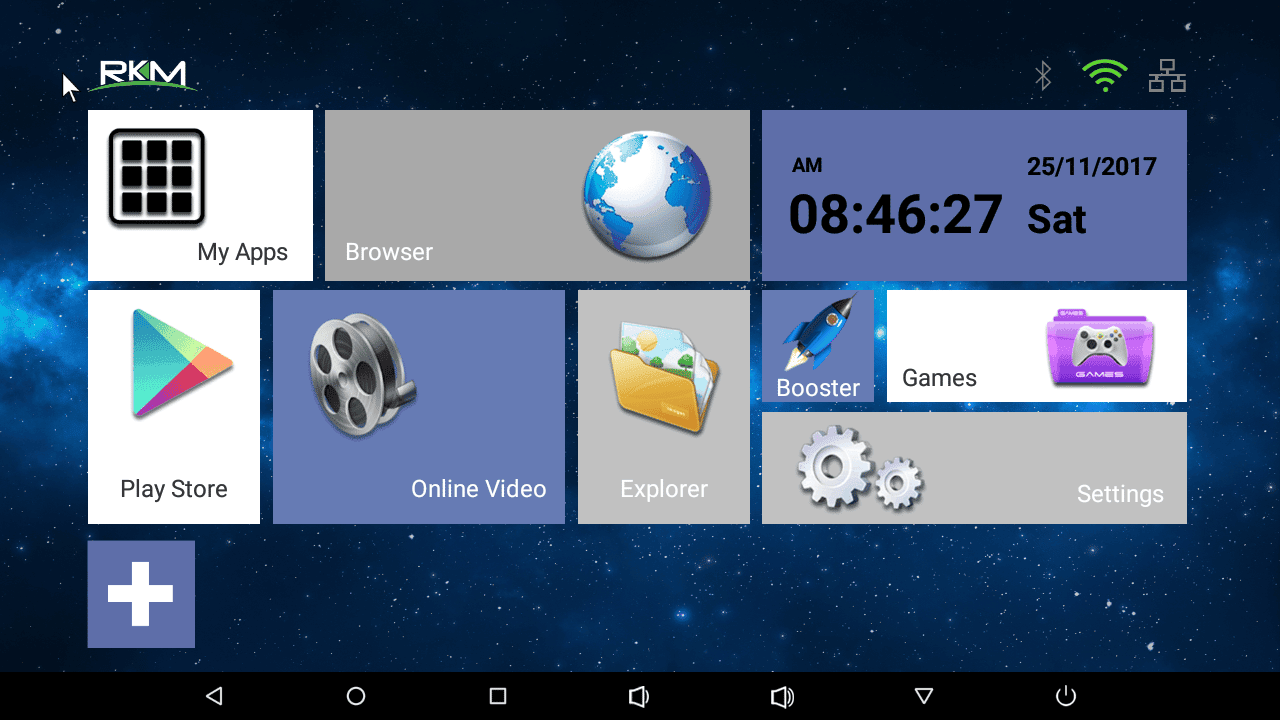Screen dimensions: 1280x720
Task: Run the Booster rocket tile
Action: click(x=818, y=346)
